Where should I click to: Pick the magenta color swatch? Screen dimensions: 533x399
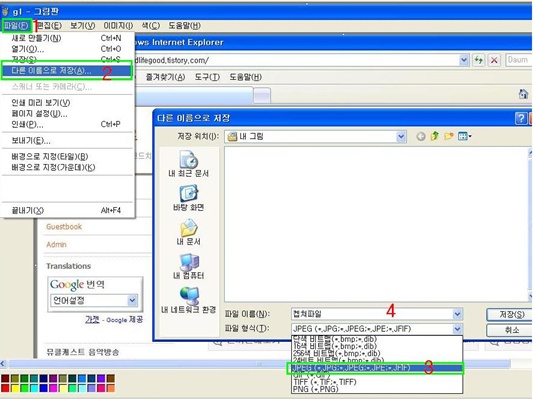click(53, 388)
